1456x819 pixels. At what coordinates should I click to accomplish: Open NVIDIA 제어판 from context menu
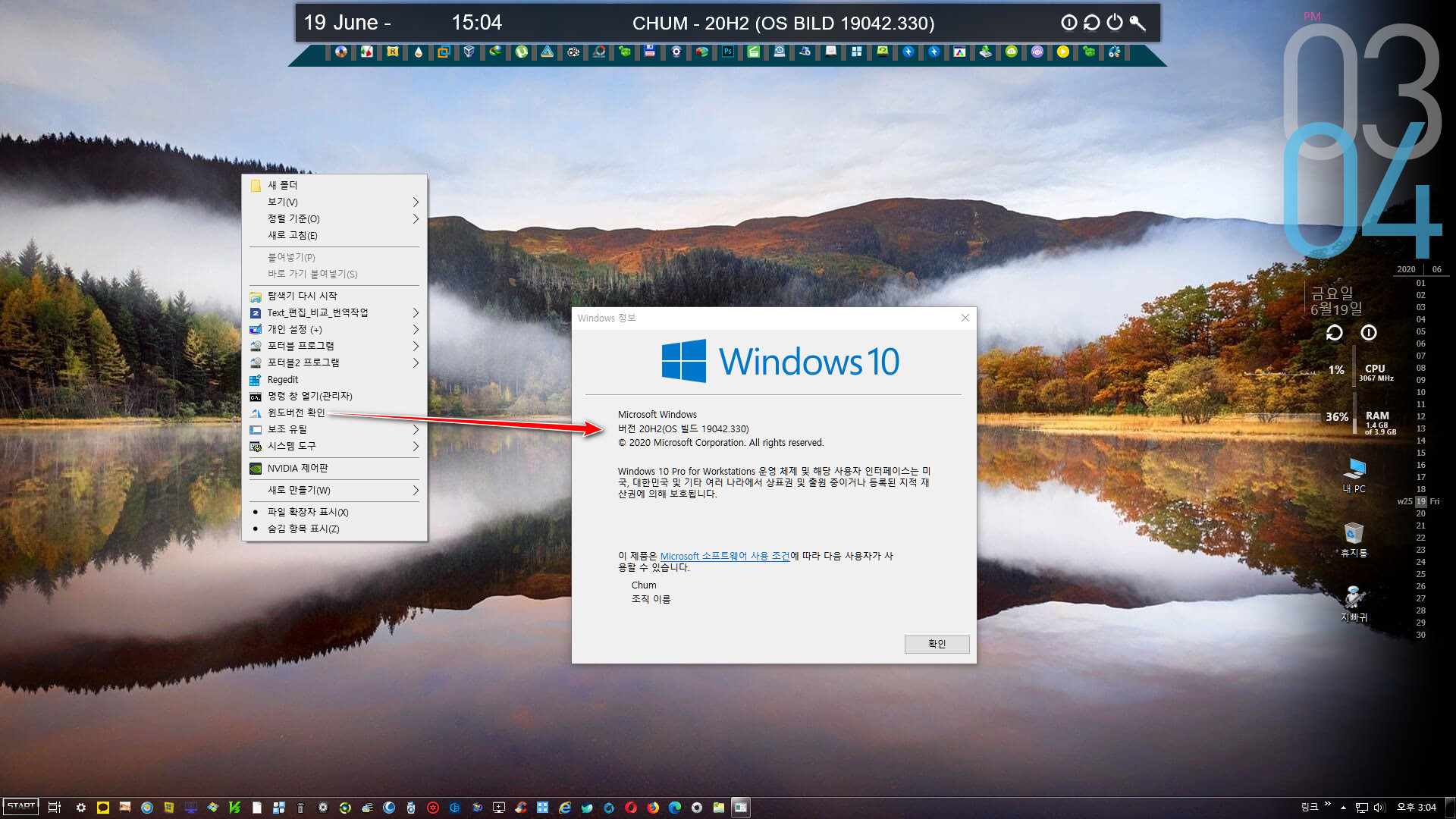[x=334, y=468]
